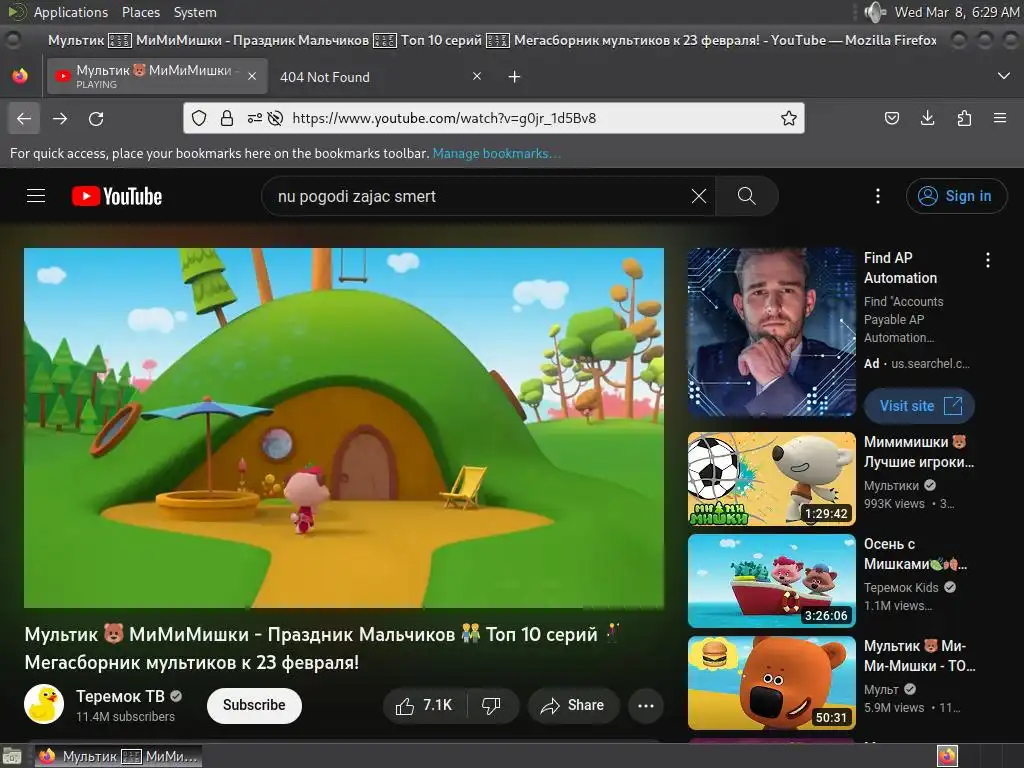Click the show desktop icon in bottom panel

pos(12,756)
